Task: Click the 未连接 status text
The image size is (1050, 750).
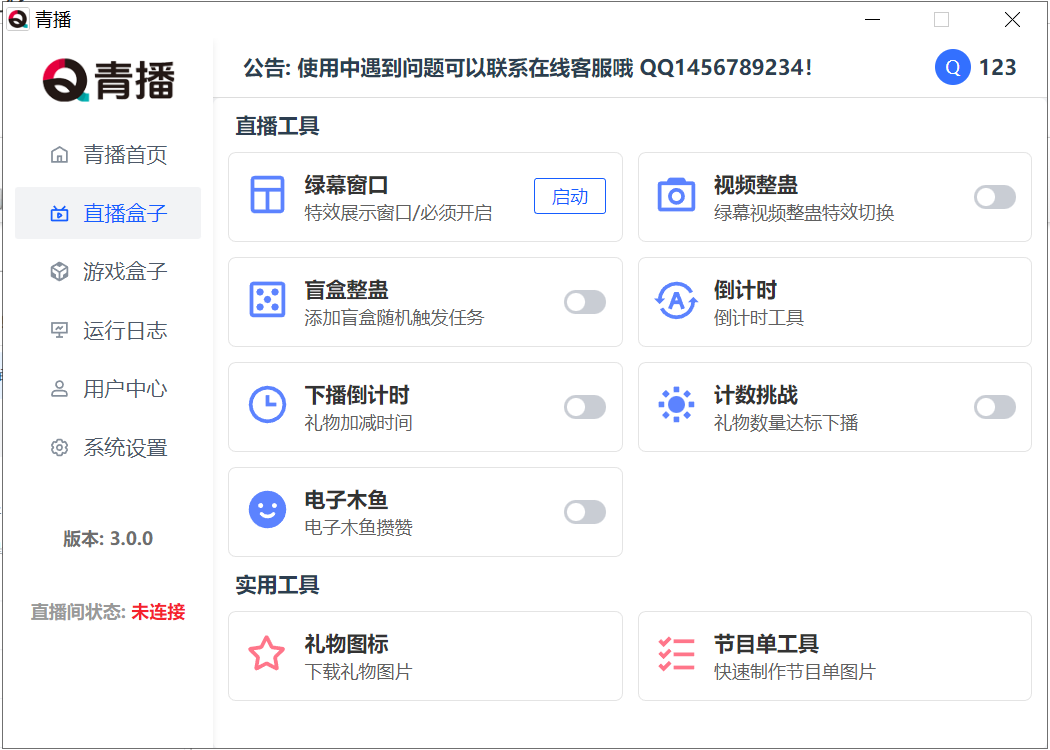Action: tap(158, 611)
